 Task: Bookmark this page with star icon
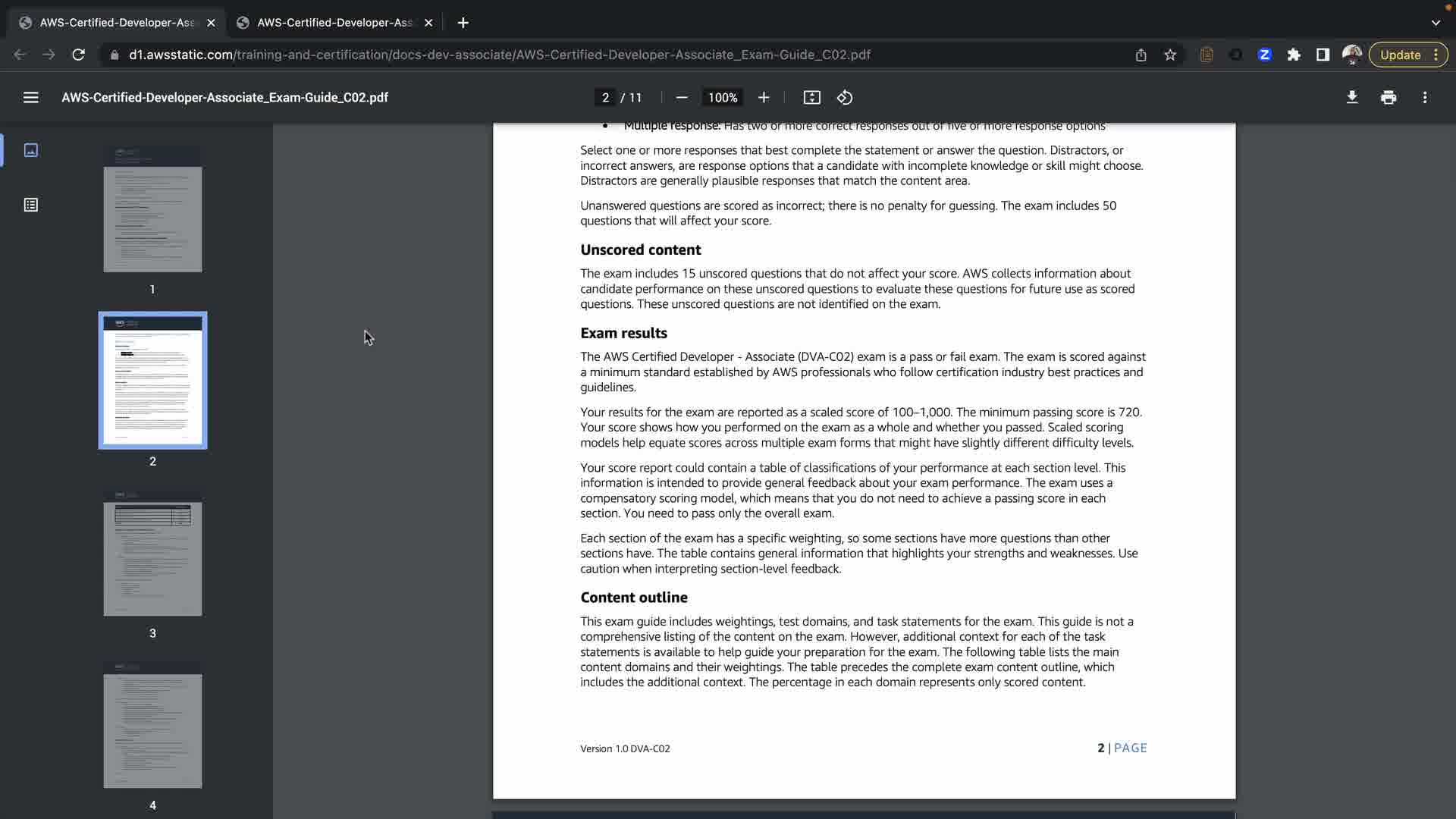point(1170,55)
